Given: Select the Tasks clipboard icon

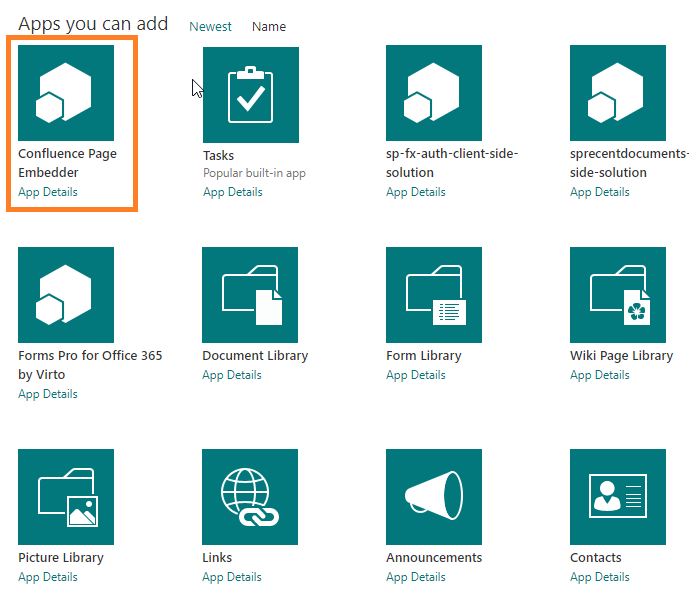Looking at the screenshot, I should pos(250,95).
